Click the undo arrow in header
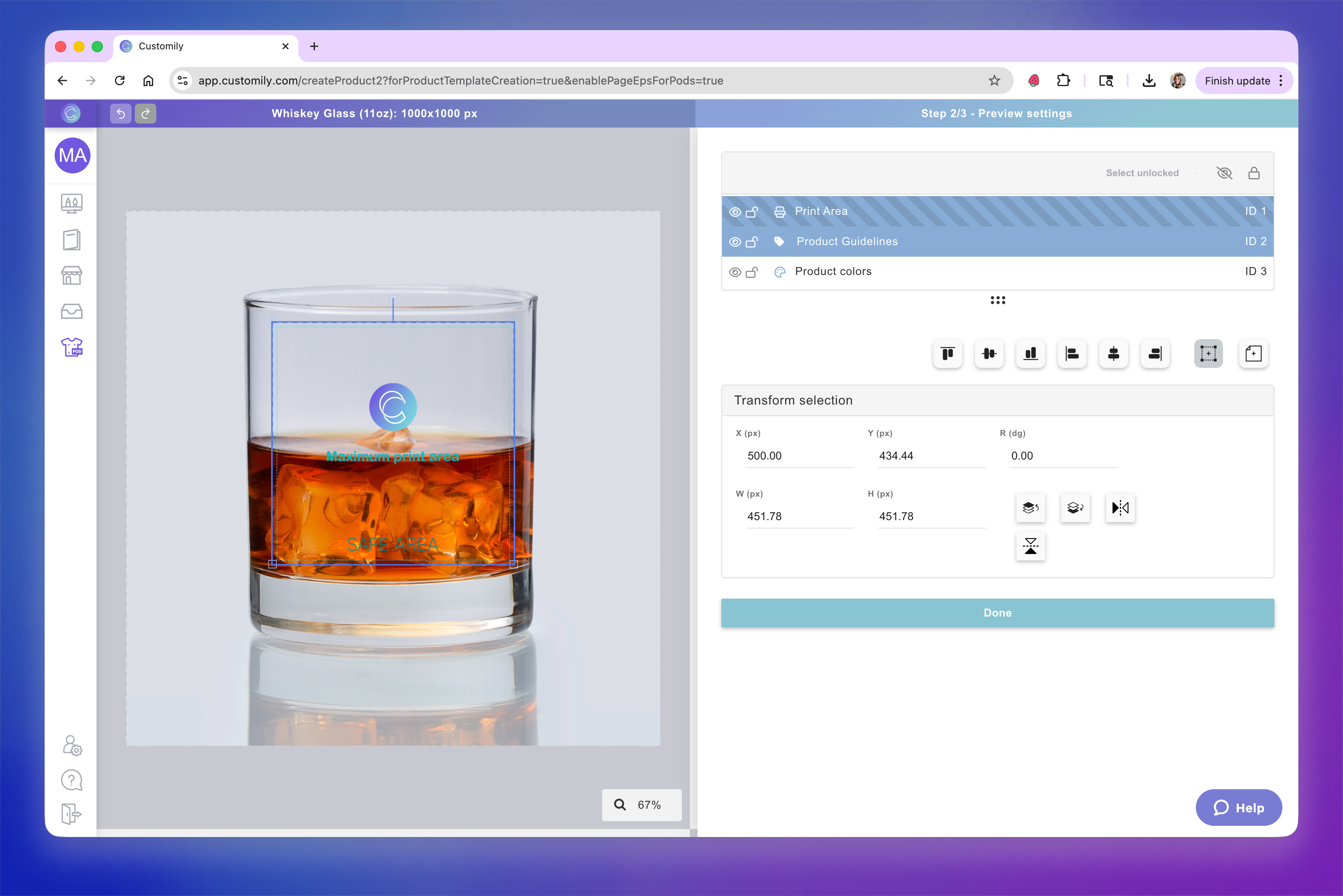Screen dimensions: 1343x896 coord(121,114)
